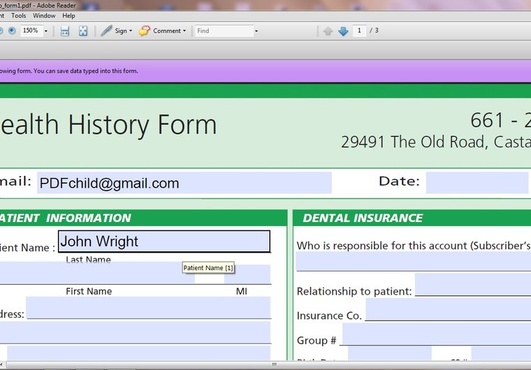Image resolution: width=531 pixels, height=370 pixels.
Task: Click the second Address line field
Action: (135, 332)
